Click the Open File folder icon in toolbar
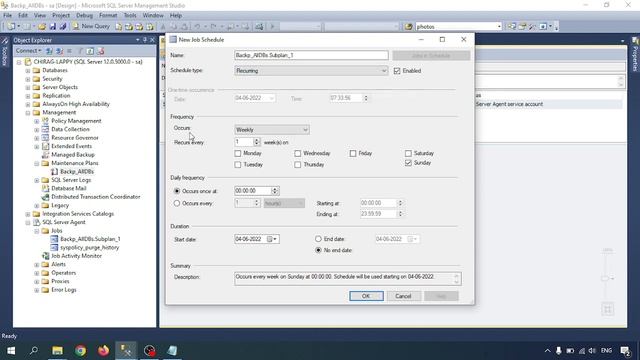The image size is (640, 360). click(x=42, y=27)
